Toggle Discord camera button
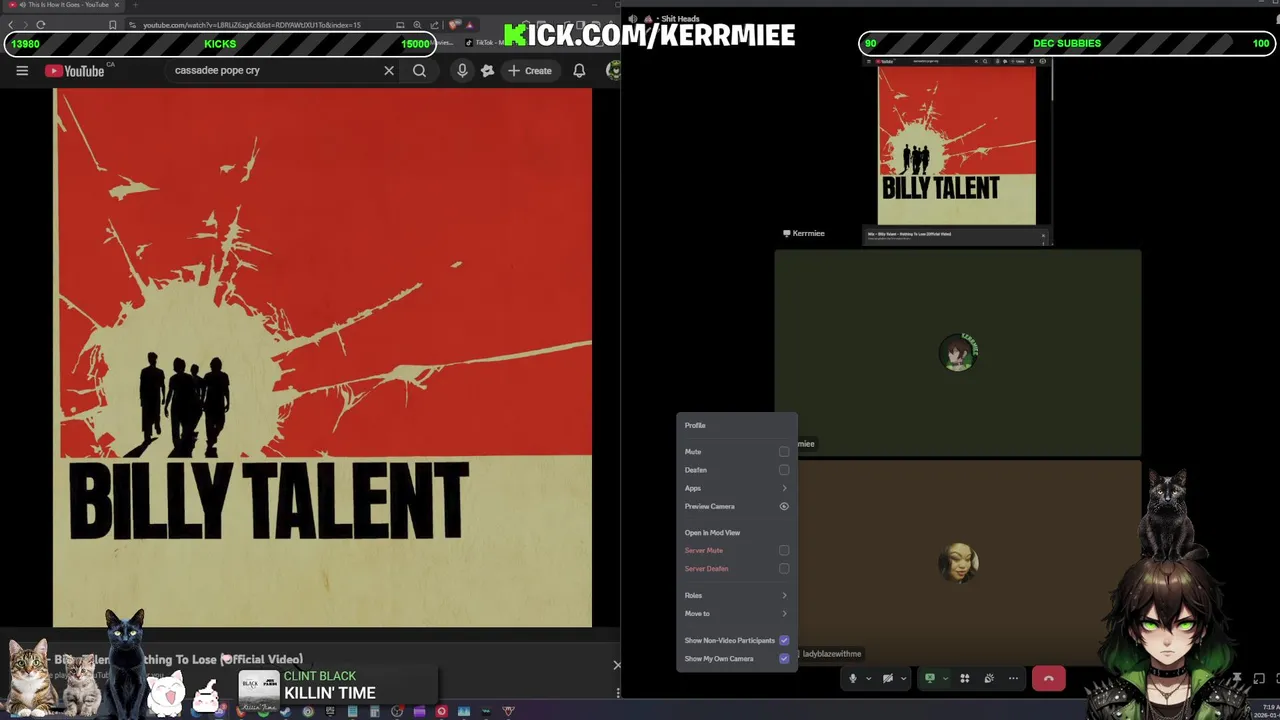 [888, 678]
